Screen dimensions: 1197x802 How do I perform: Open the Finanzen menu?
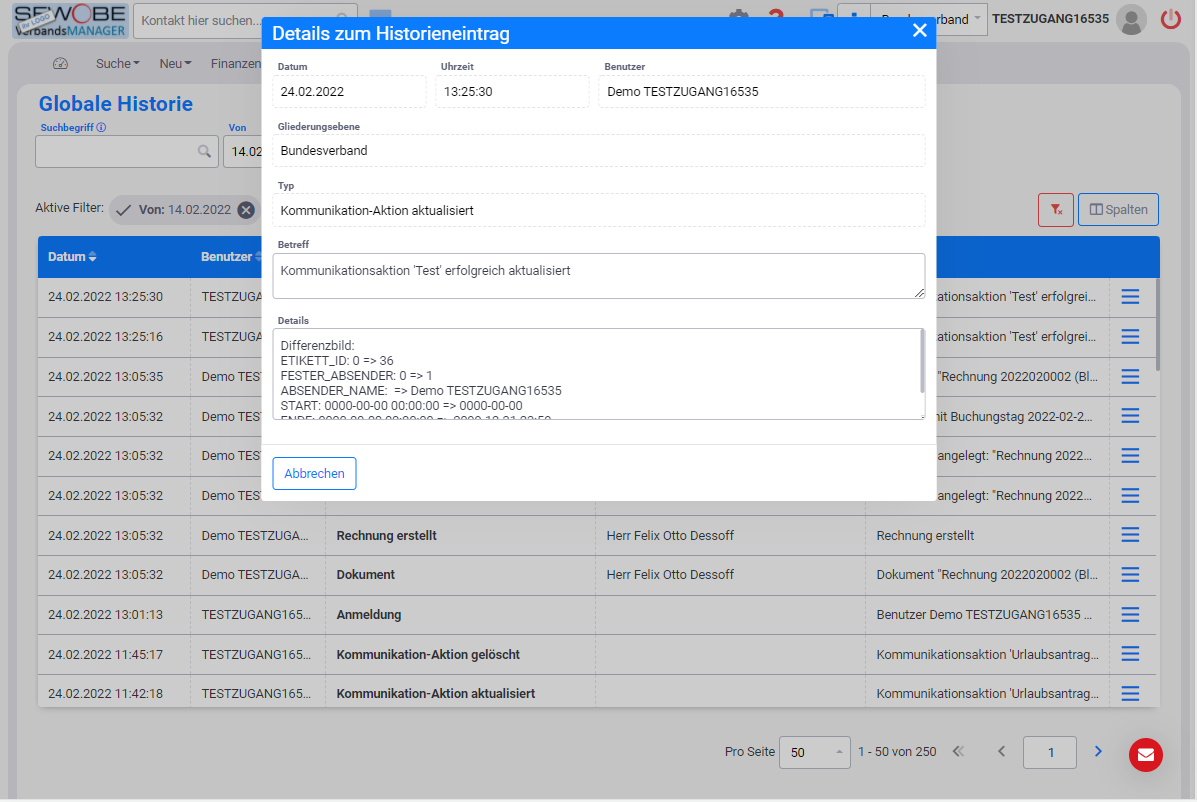point(236,64)
